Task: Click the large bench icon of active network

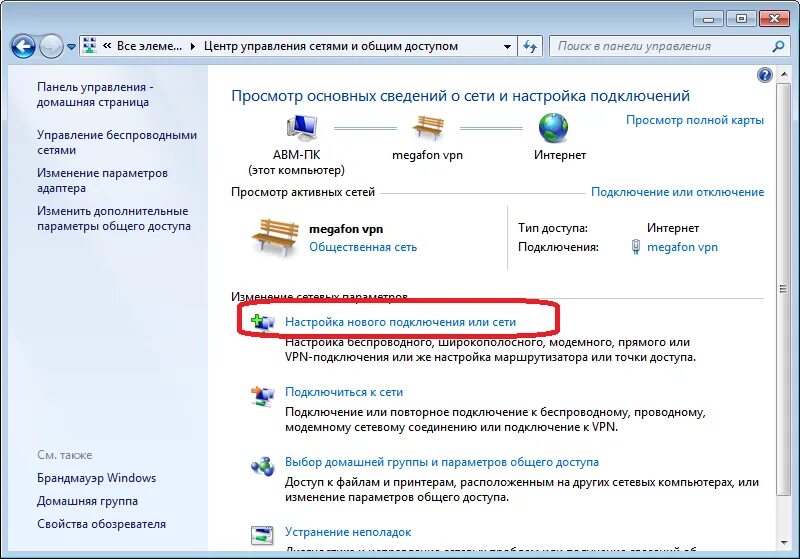Action: pos(275,237)
